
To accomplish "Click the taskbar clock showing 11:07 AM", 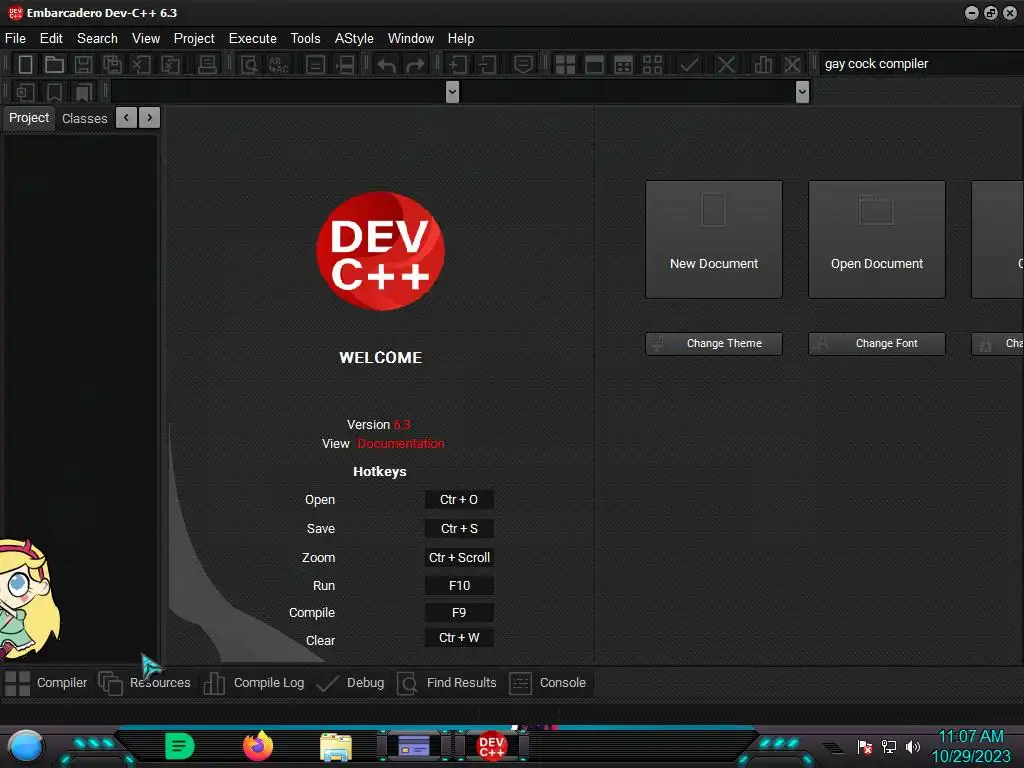I will tap(970, 737).
